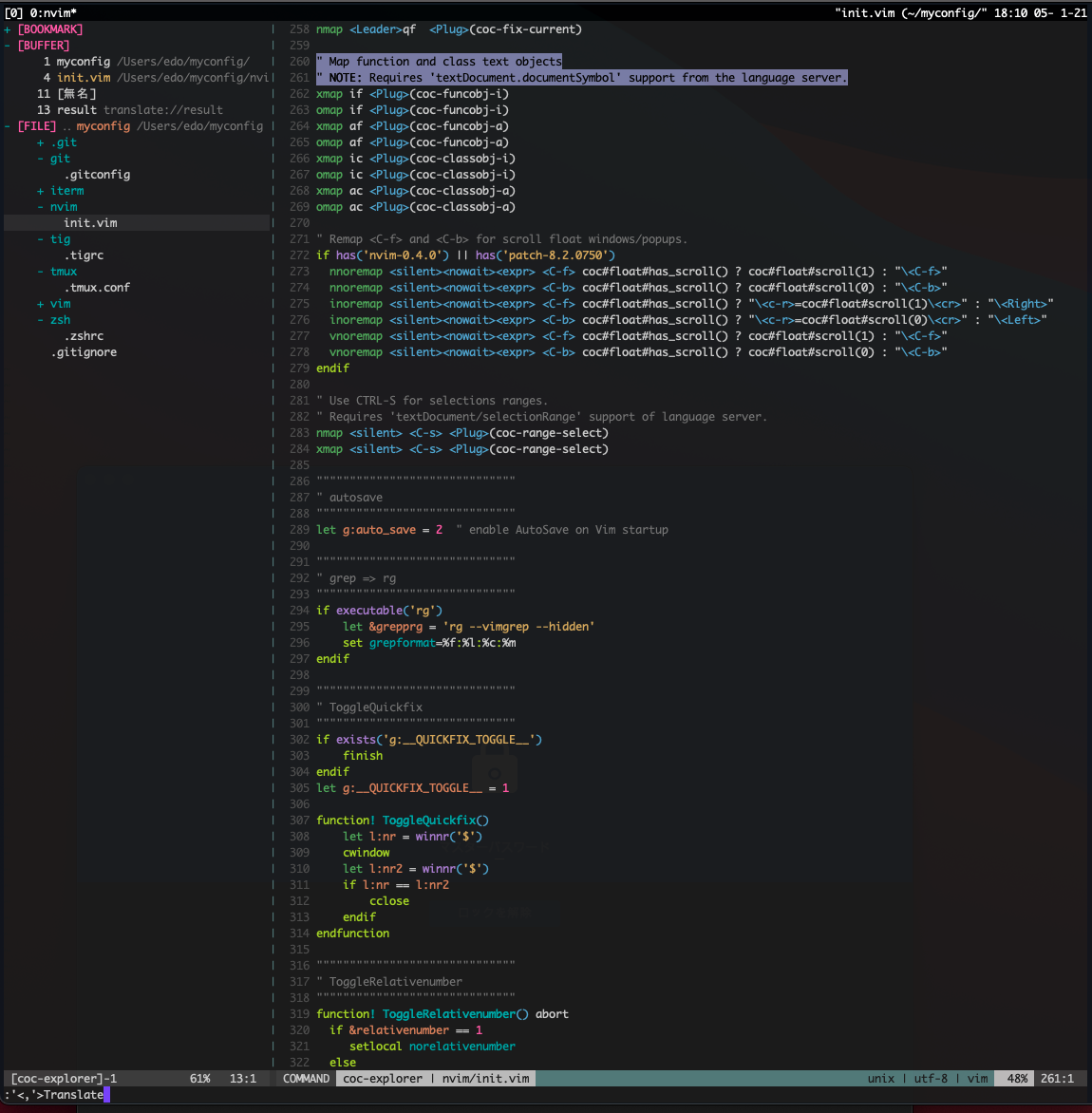Screen dimensions: 1092x1113
Task: Open buffer 1 myconfig
Action: click(x=146, y=62)
